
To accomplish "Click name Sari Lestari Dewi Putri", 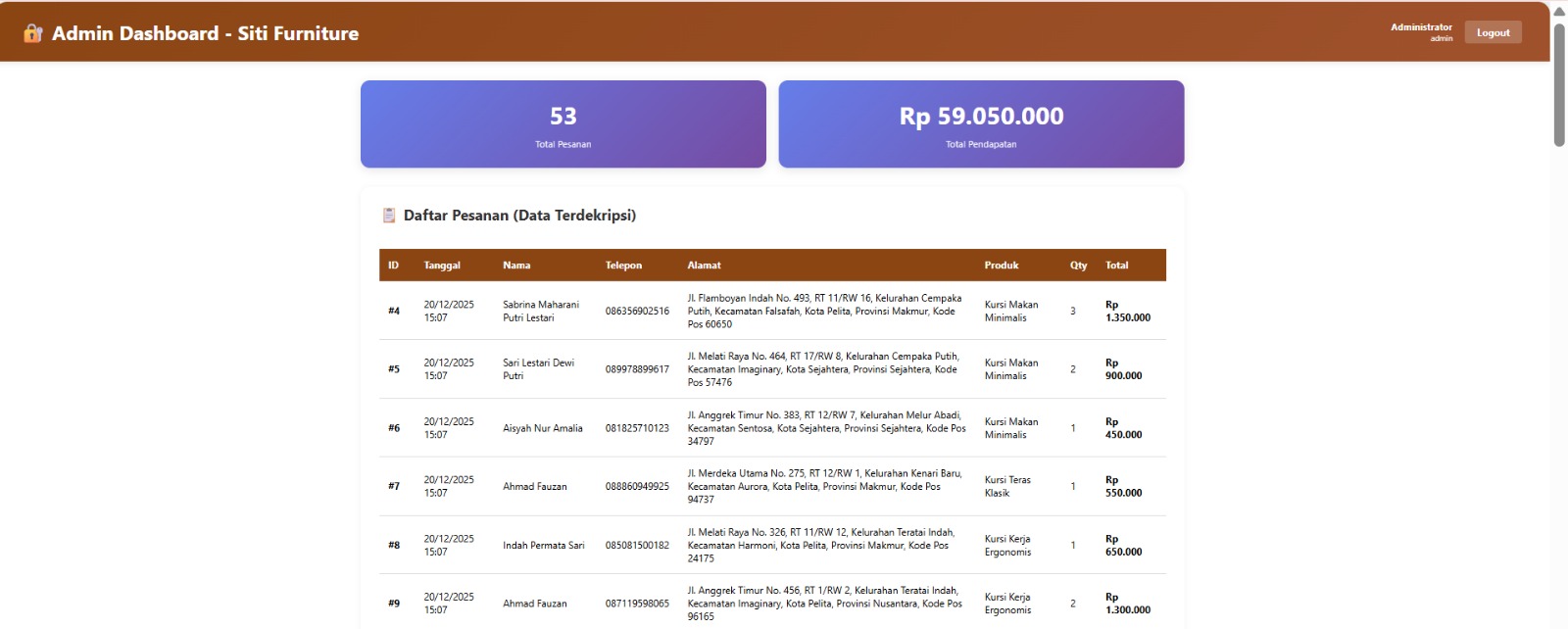I will (538, 369).
